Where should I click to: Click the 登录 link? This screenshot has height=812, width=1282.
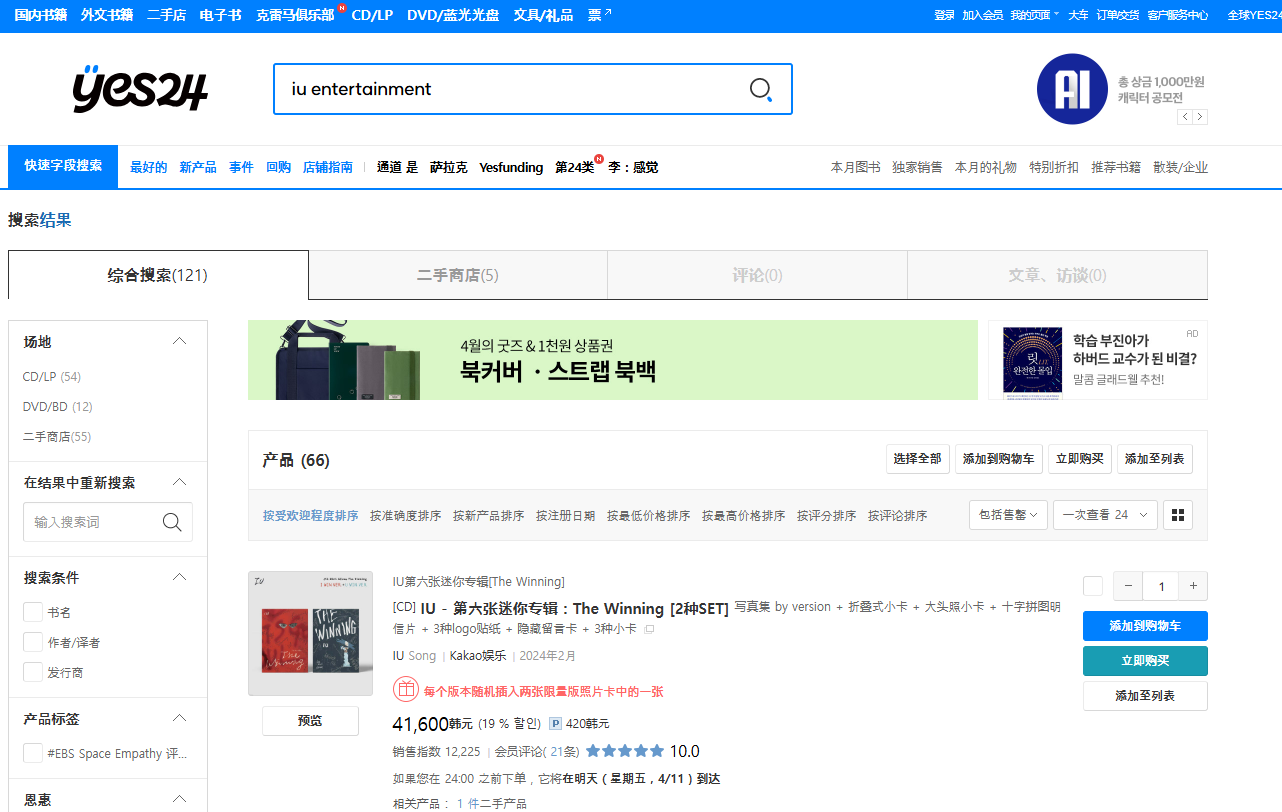(944, 15)
